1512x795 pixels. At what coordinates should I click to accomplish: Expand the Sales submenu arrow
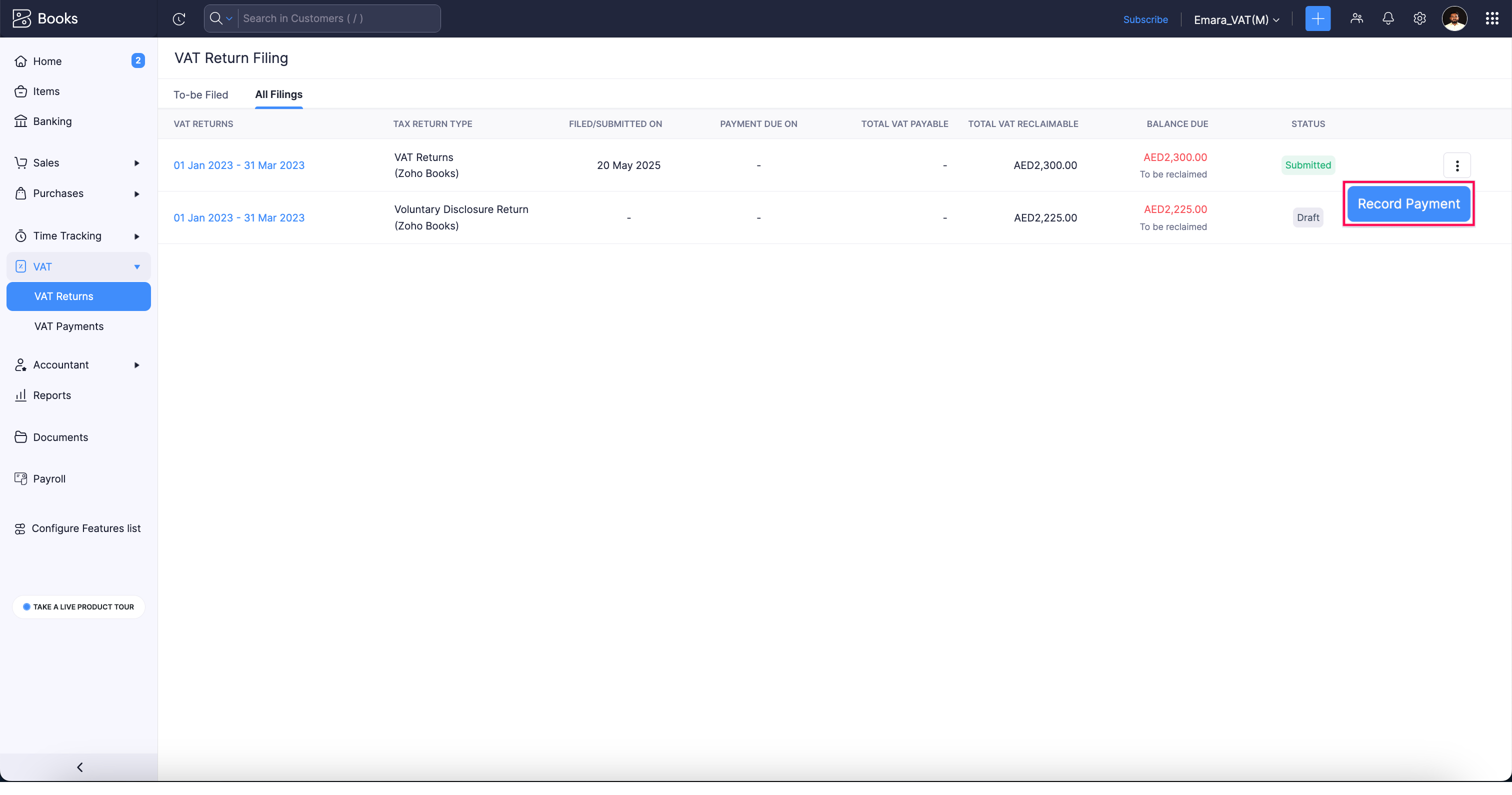(137, 163)
